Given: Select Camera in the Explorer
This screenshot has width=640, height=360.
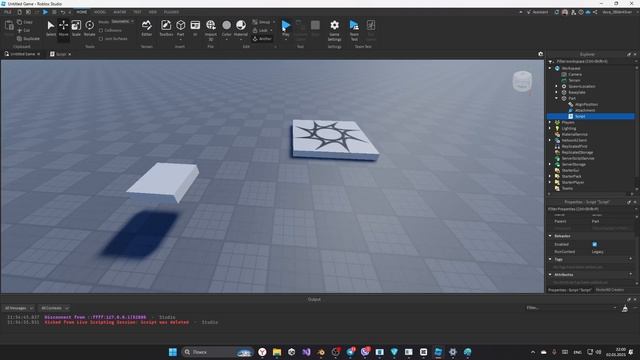Looking at the screenshot, I should (x=575, y=74).
